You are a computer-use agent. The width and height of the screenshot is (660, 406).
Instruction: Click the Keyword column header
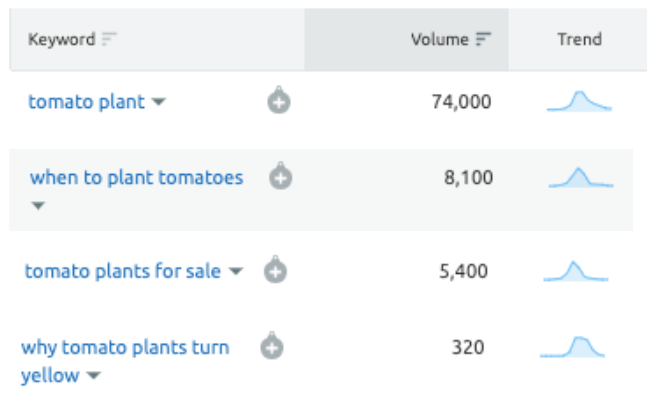click(61, 39)
